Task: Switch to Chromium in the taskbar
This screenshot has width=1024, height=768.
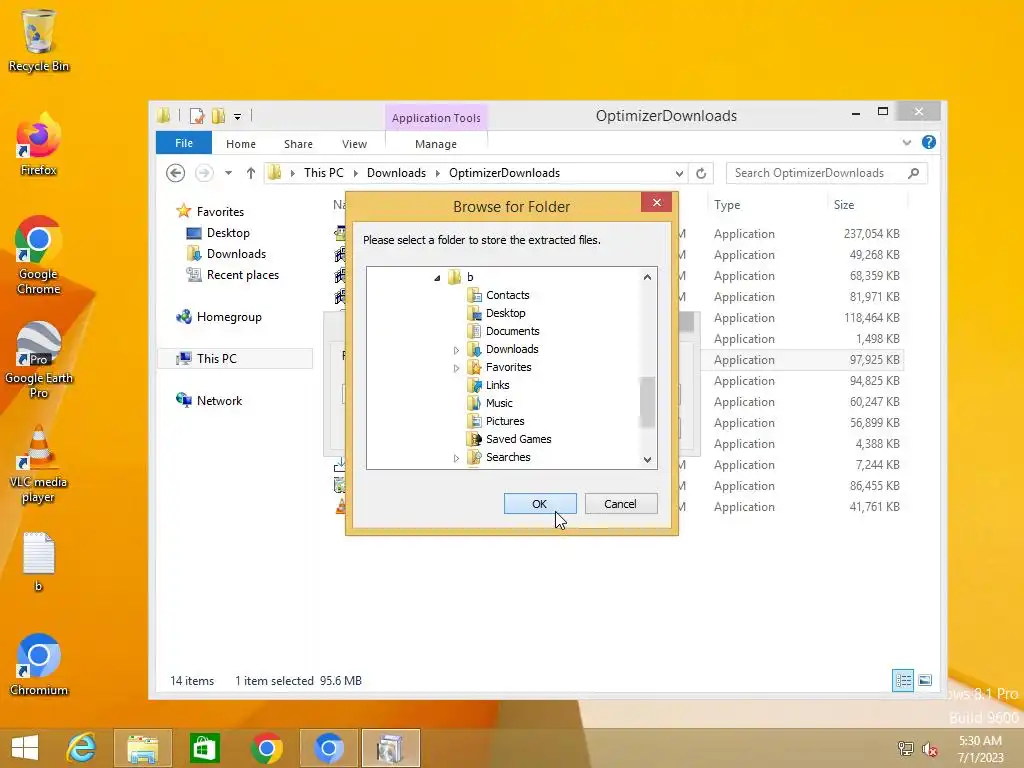Action: [x=328, y=748]
